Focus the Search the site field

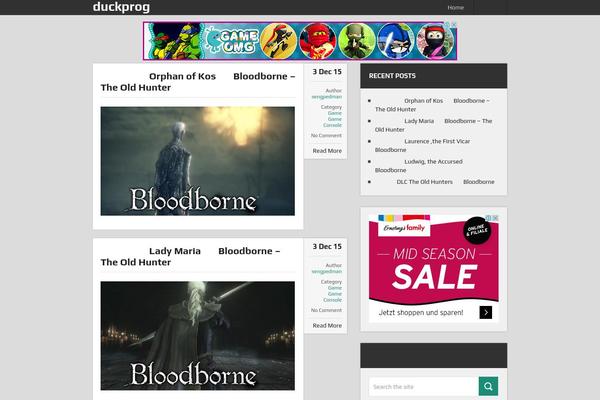tap(424, 387)
